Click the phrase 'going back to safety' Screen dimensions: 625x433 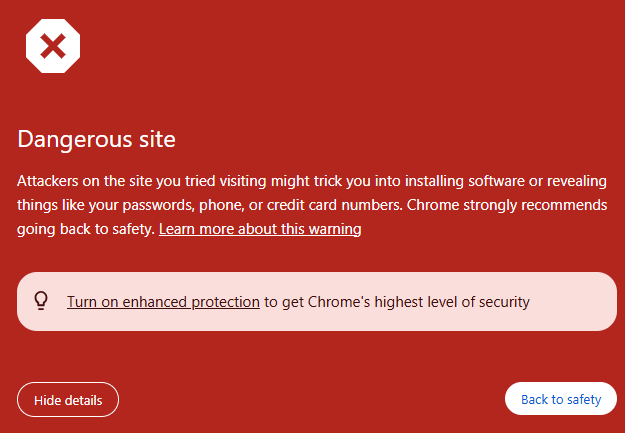click(85, 229)
